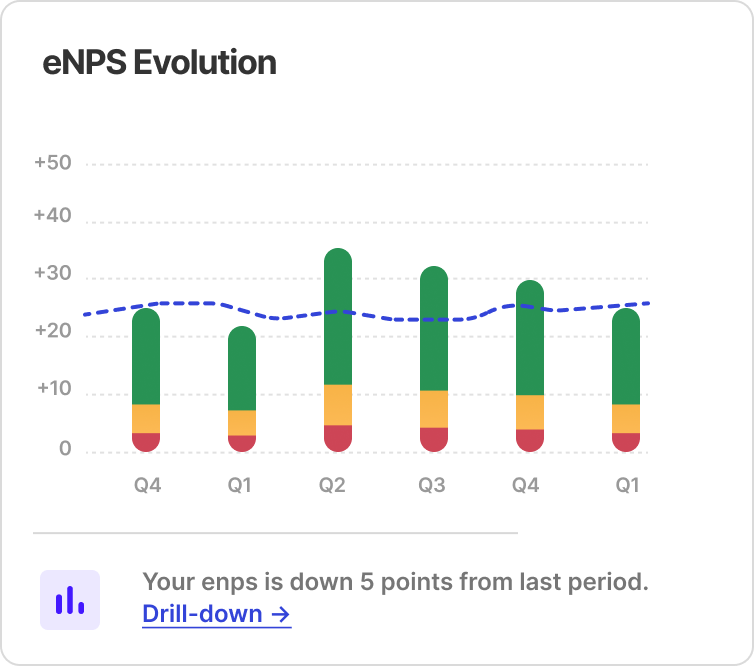Click the +50 axis label
The width and height of the screenshot is (754, 666).
tap(53, 163)
